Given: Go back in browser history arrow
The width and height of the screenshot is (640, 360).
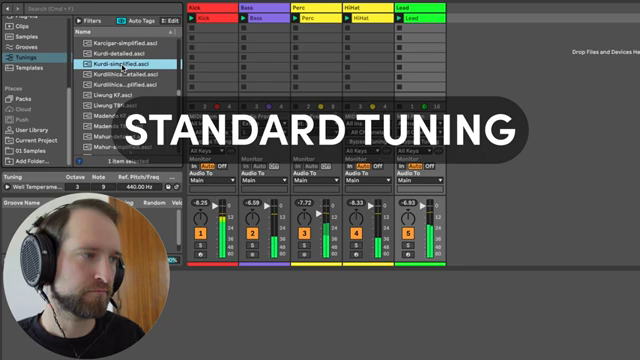Looking at the screenshot, I should 7,8.
